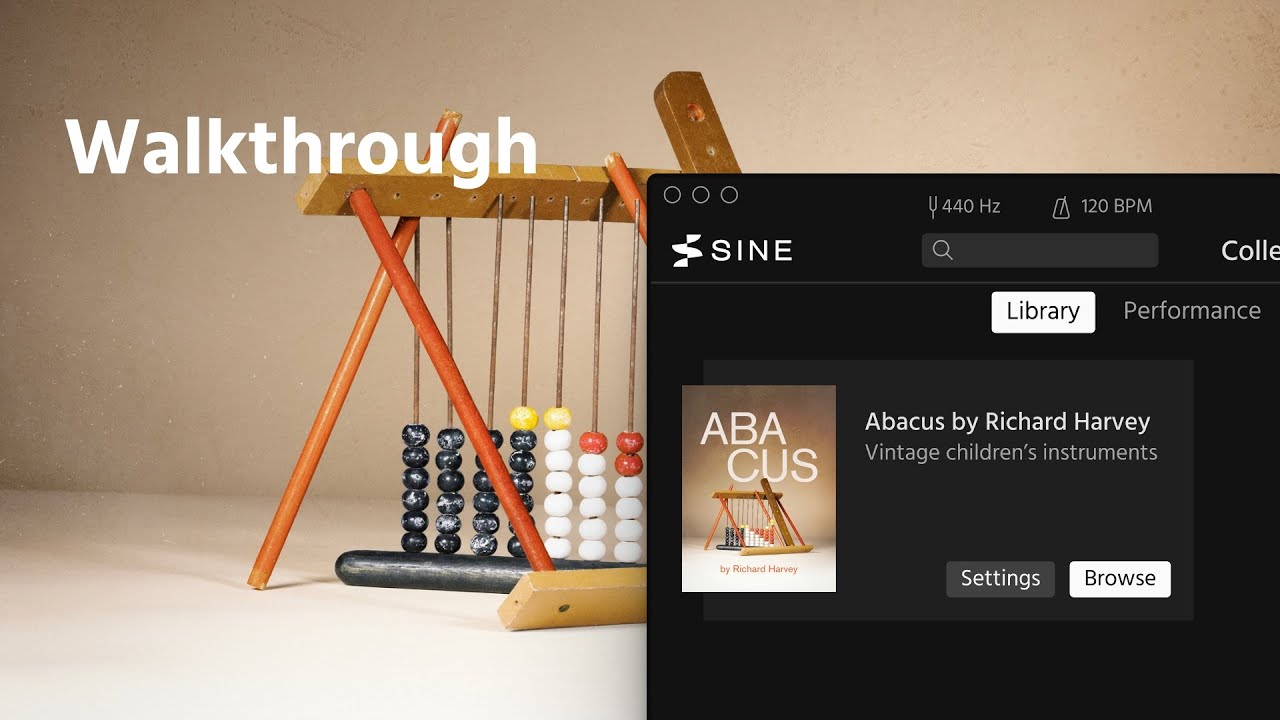Screen dimensions: 1280x720
Task: Minimize window with the middle circle button
Action: (x=701, y=195)
